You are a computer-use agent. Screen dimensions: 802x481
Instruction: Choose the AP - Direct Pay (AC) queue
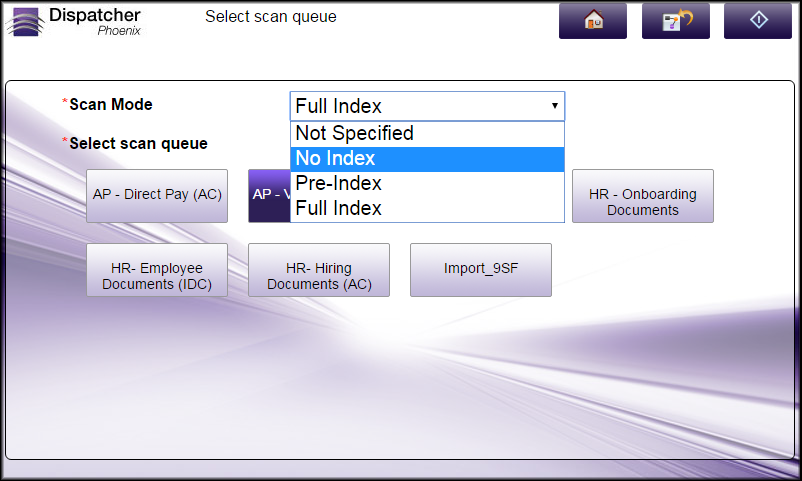[x=157, y=196]
